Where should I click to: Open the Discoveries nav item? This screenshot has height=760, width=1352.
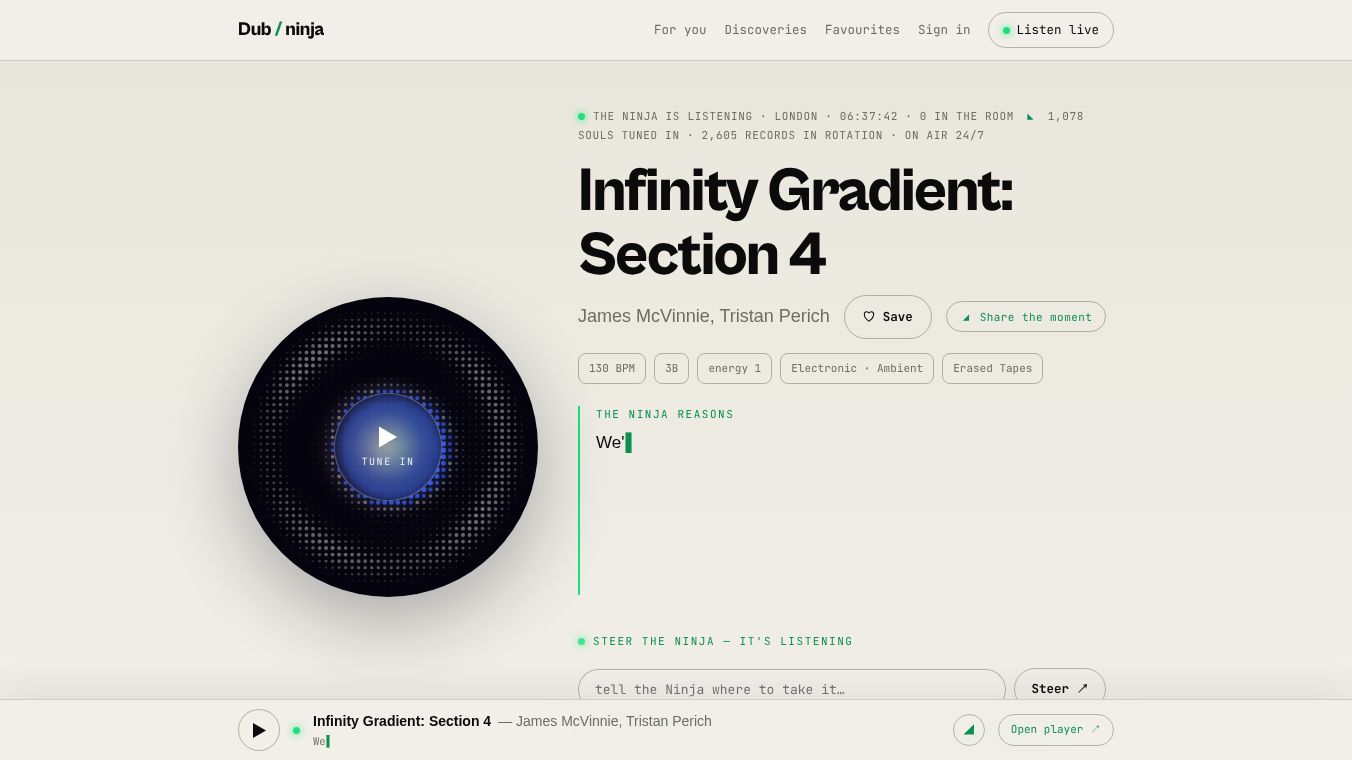[x=766, y=30]
